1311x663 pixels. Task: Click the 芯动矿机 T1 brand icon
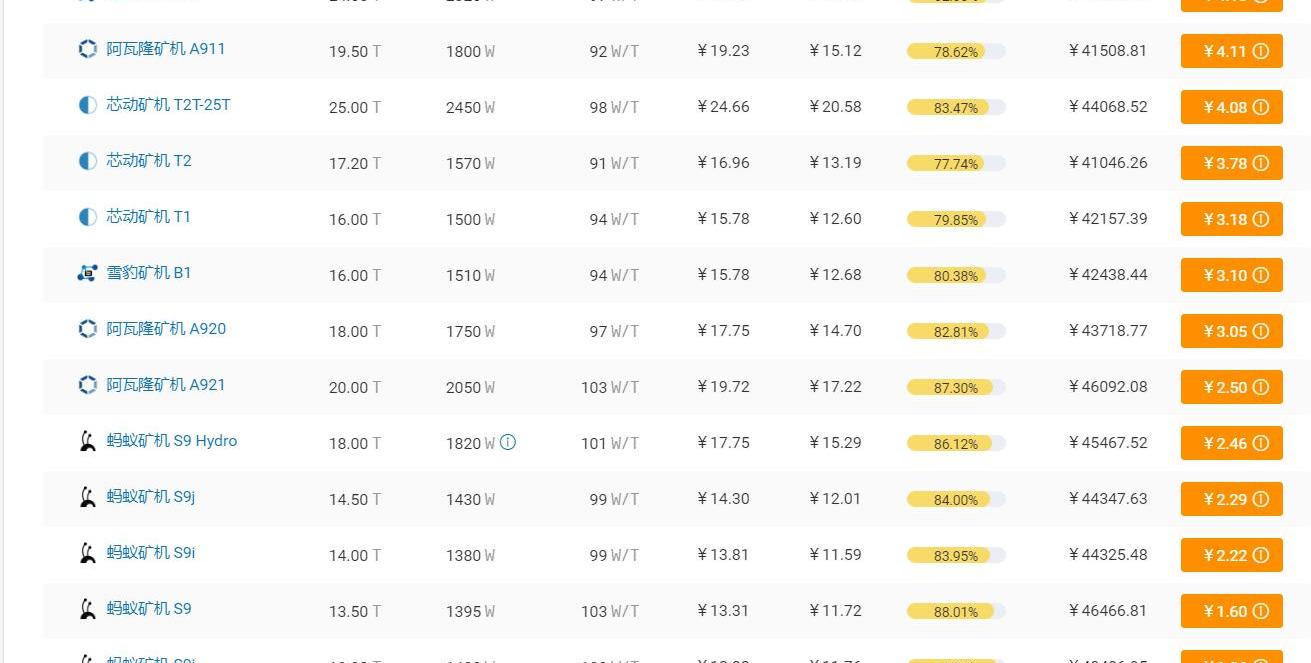[x=88, y=217]
